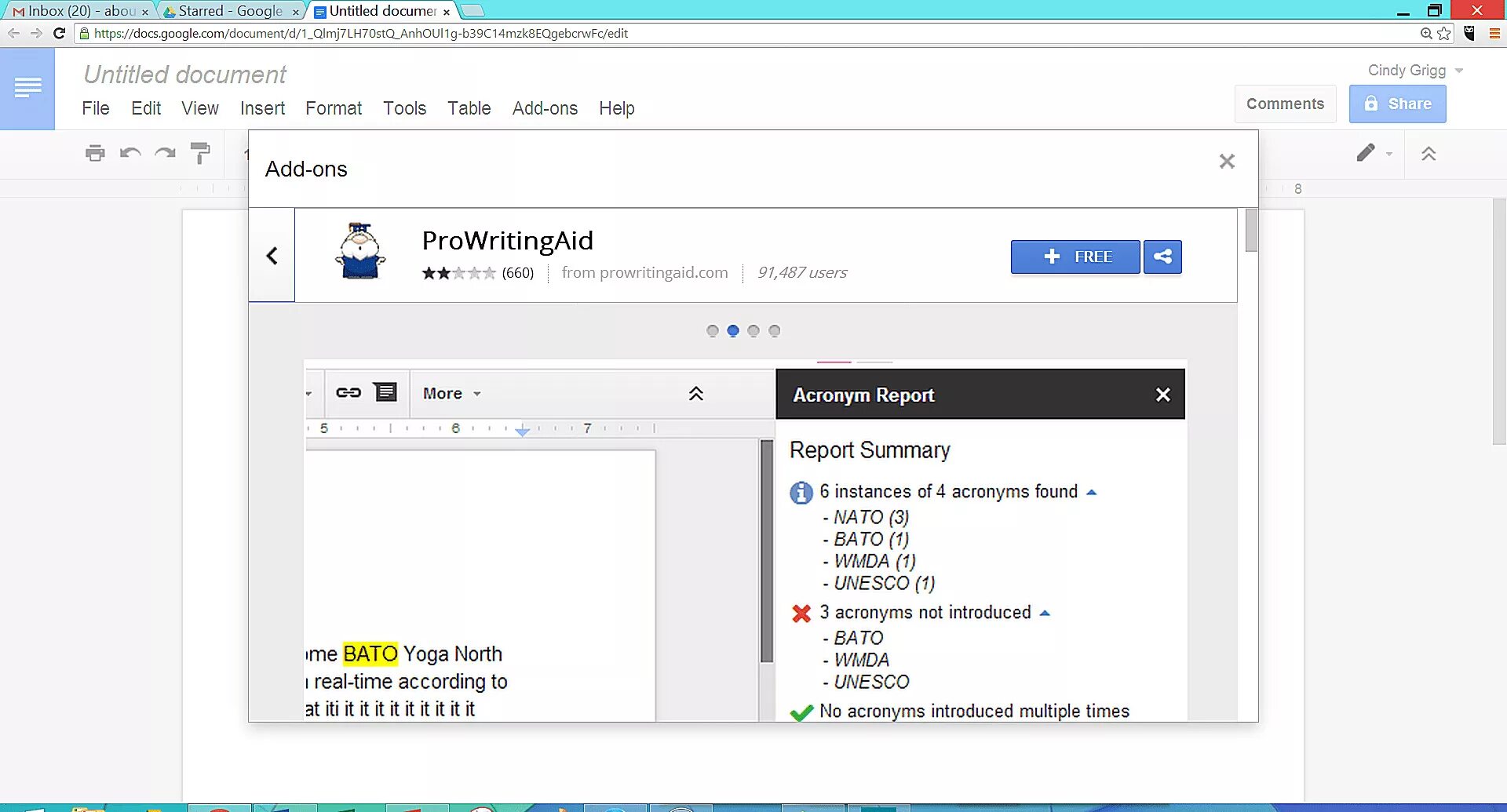This screenshot has width=1507, height=812.
Task: Open Cindy Grigg account dropdown
Action: pos(1415,71)
